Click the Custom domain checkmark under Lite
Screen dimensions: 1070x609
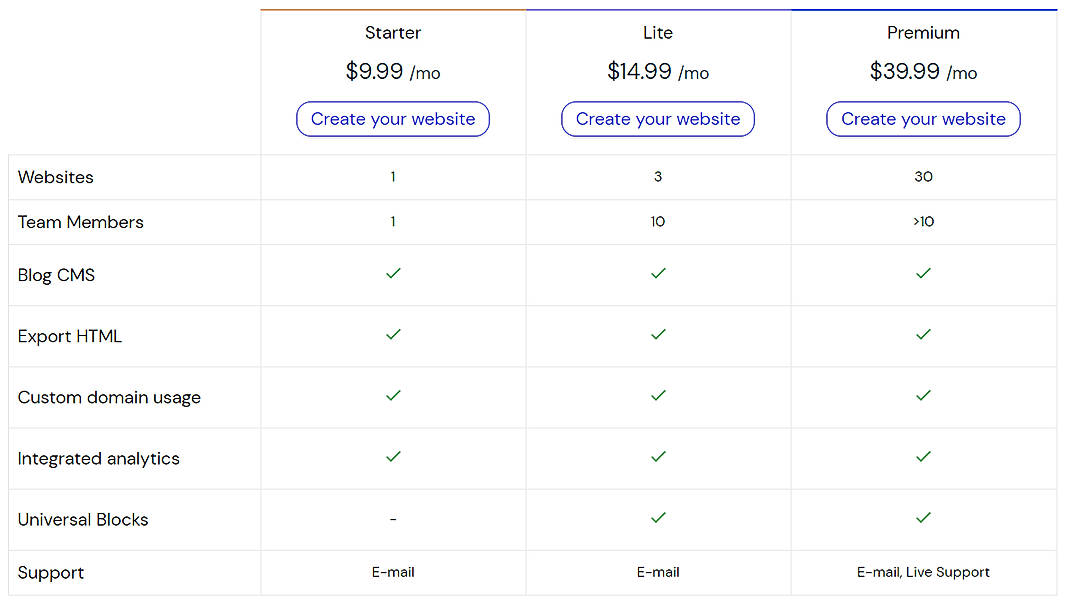pos(658,395)
